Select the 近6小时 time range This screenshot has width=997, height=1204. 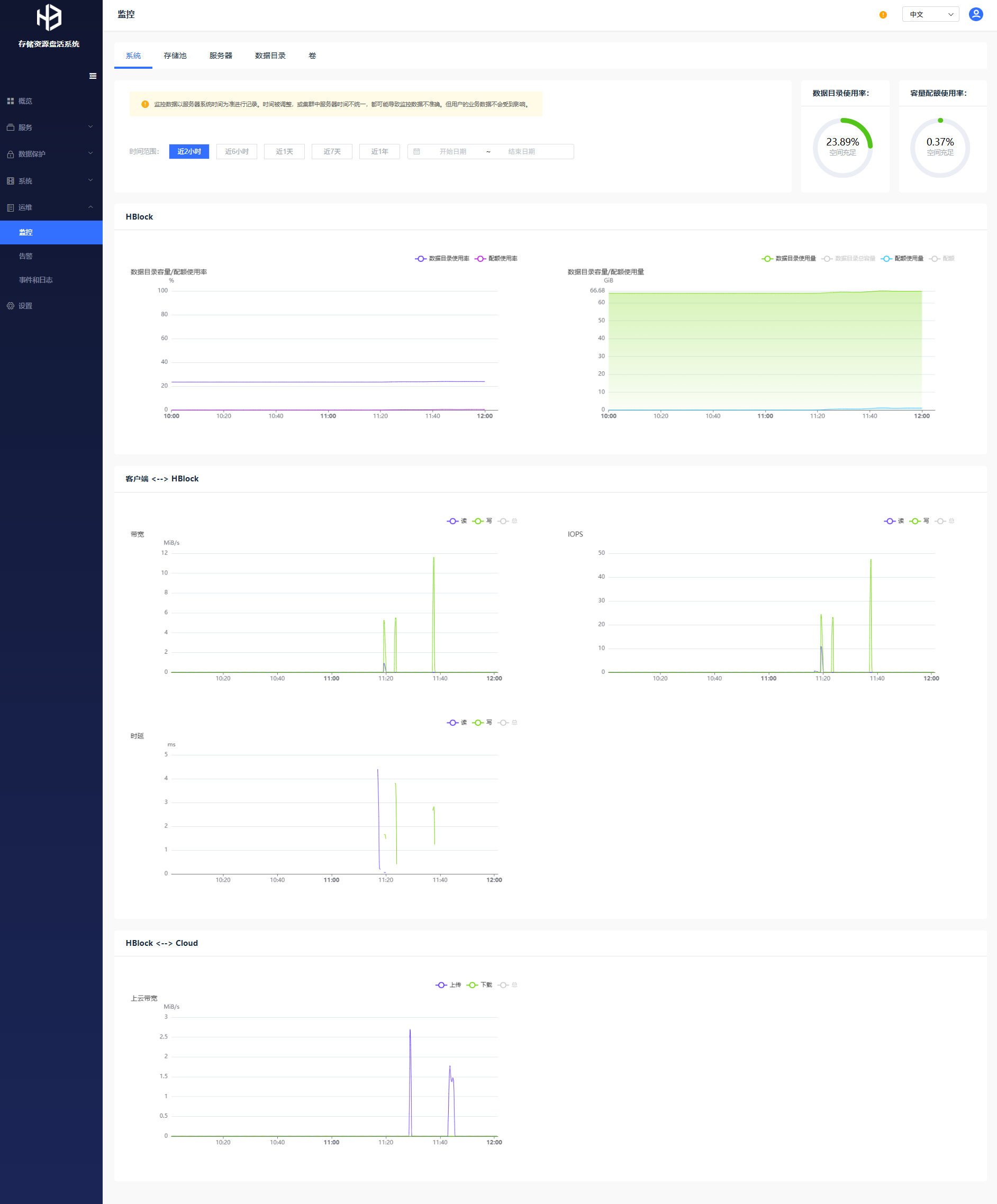237,151
